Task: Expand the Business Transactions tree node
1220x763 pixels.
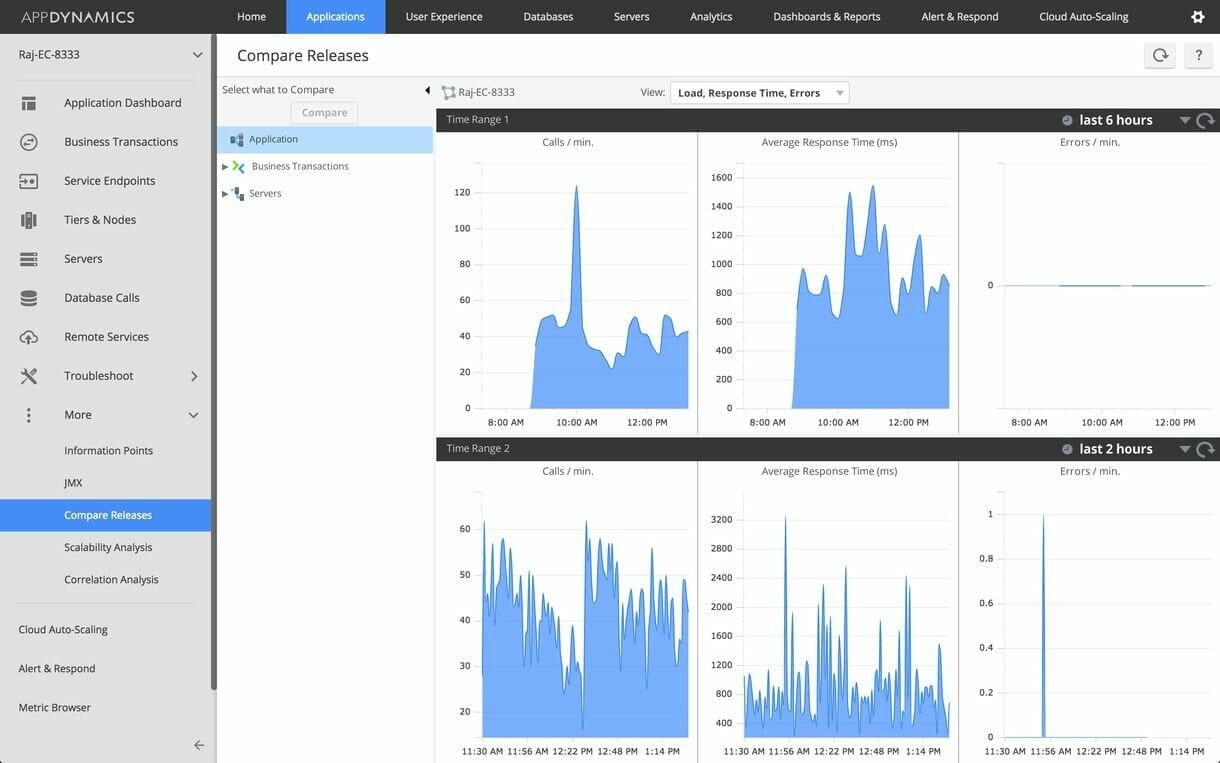Action: 224,166
